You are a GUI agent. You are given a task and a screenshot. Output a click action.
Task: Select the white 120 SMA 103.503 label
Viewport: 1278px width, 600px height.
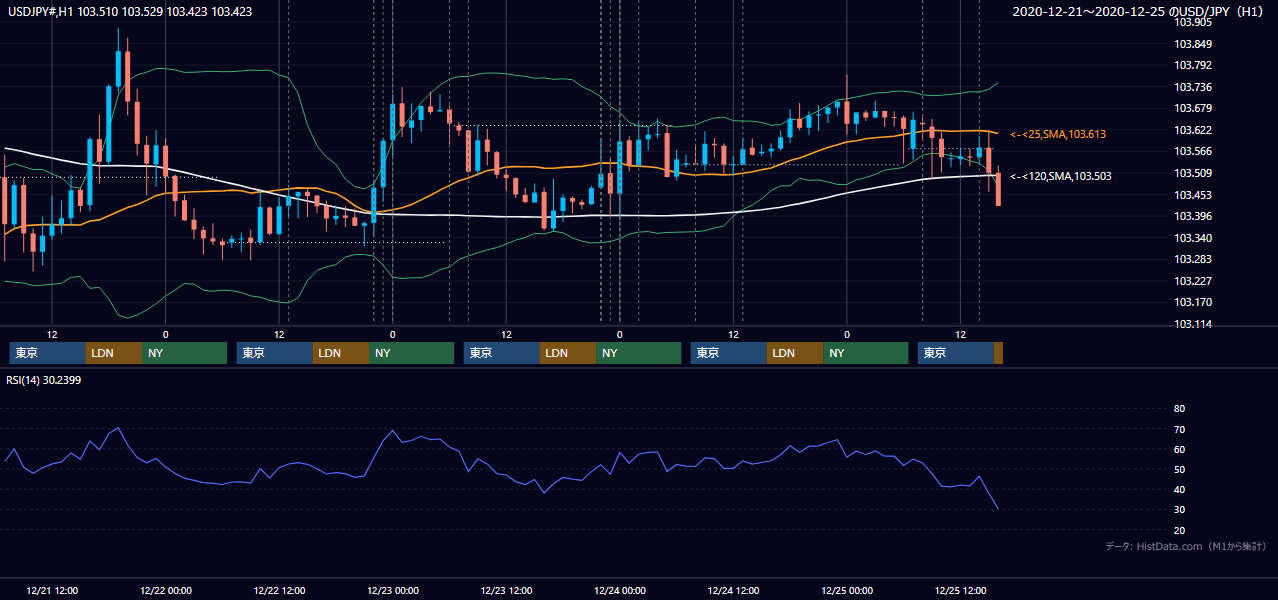(x=1061, y=176)
